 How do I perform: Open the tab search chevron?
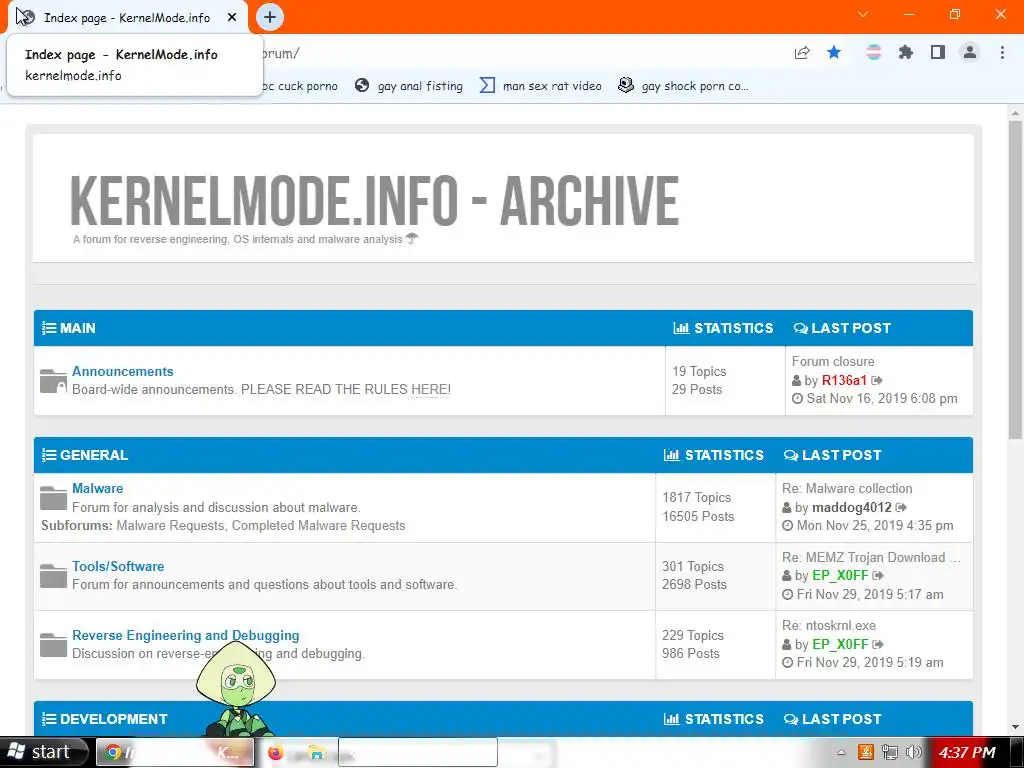pos(863,14)
